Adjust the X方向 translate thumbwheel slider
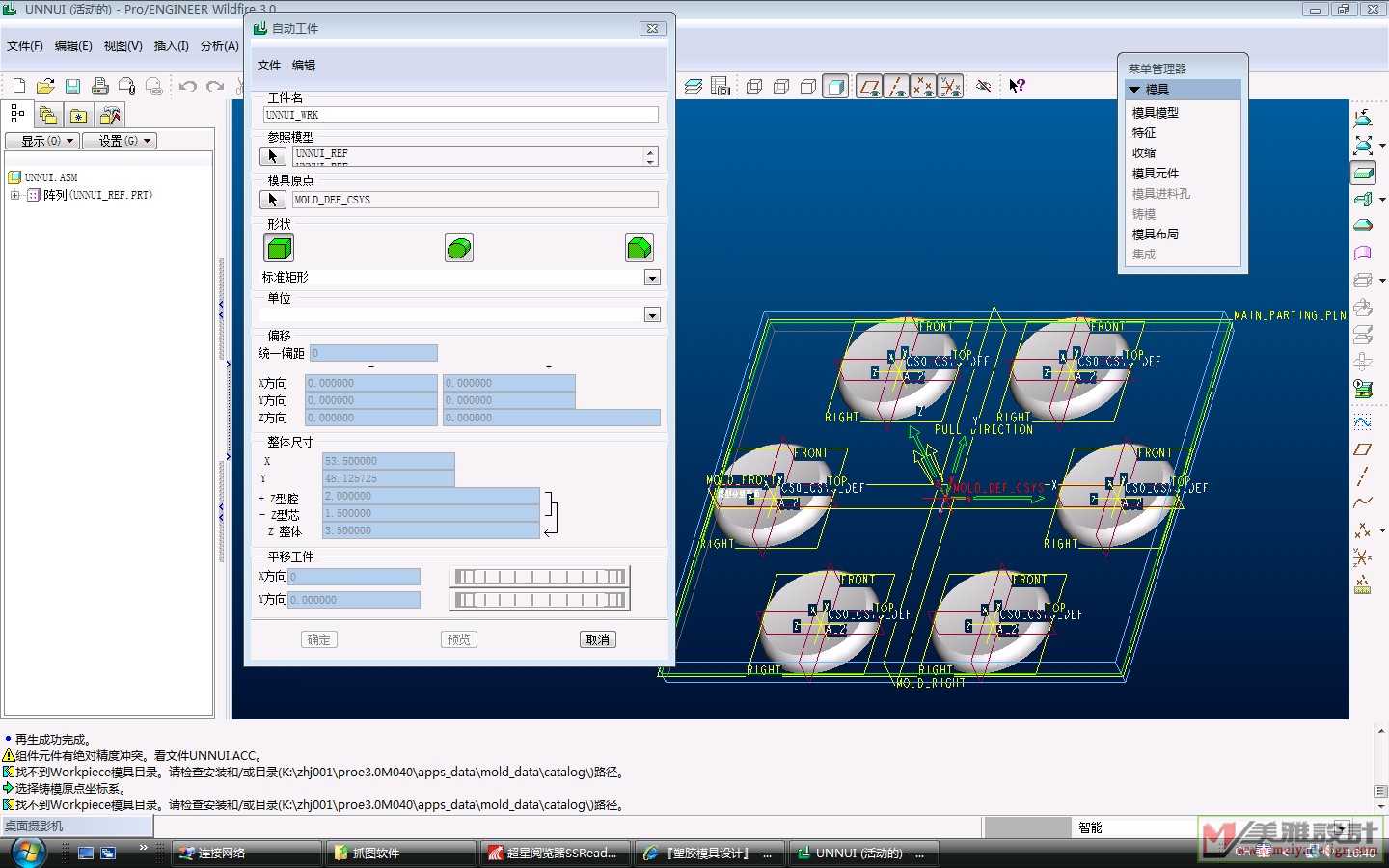The height and width of the screenshot is (868, 1389). click(x=540, y=577)
